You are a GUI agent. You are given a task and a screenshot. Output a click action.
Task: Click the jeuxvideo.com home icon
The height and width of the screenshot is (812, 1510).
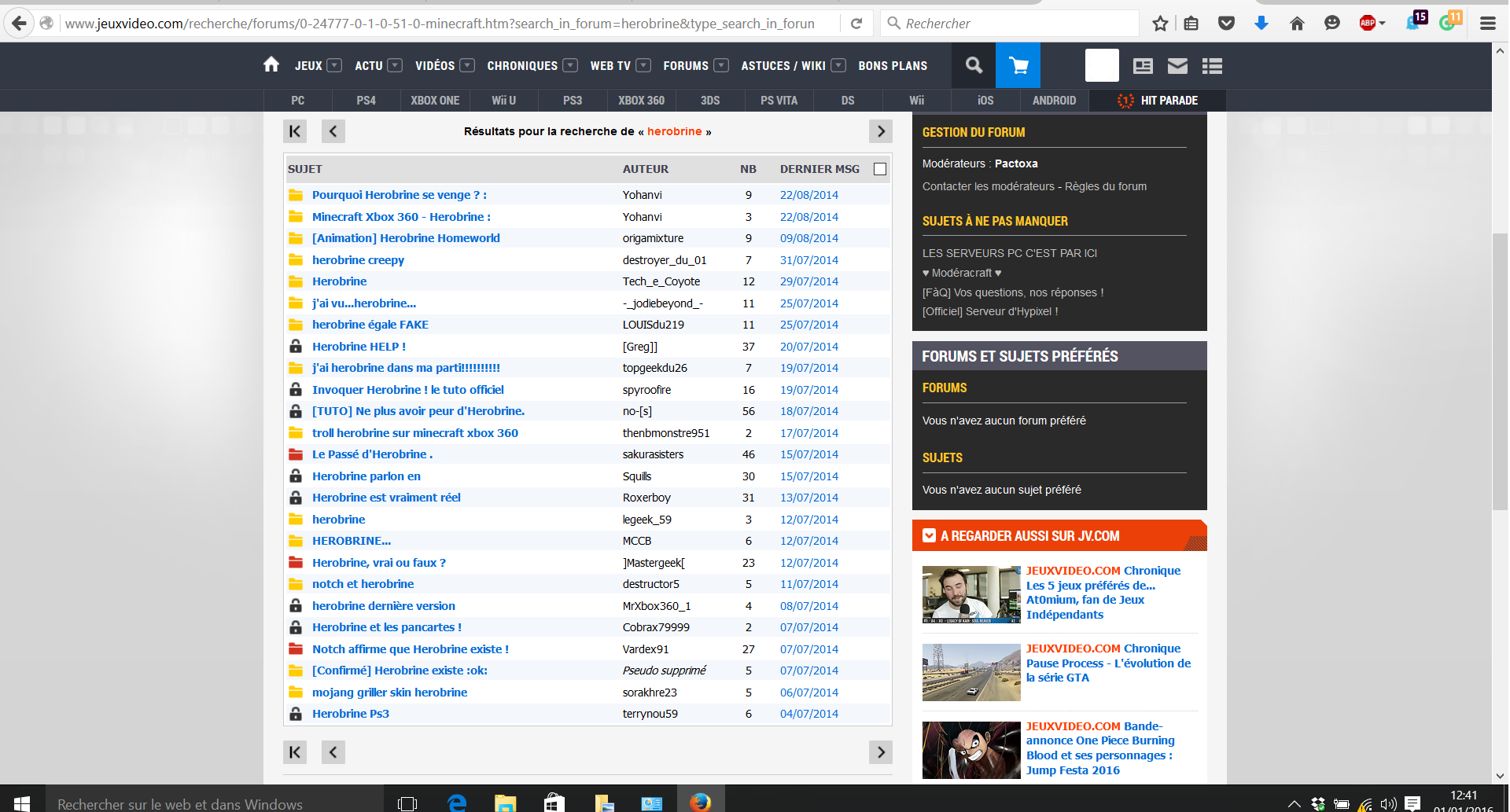coord(271,64)
